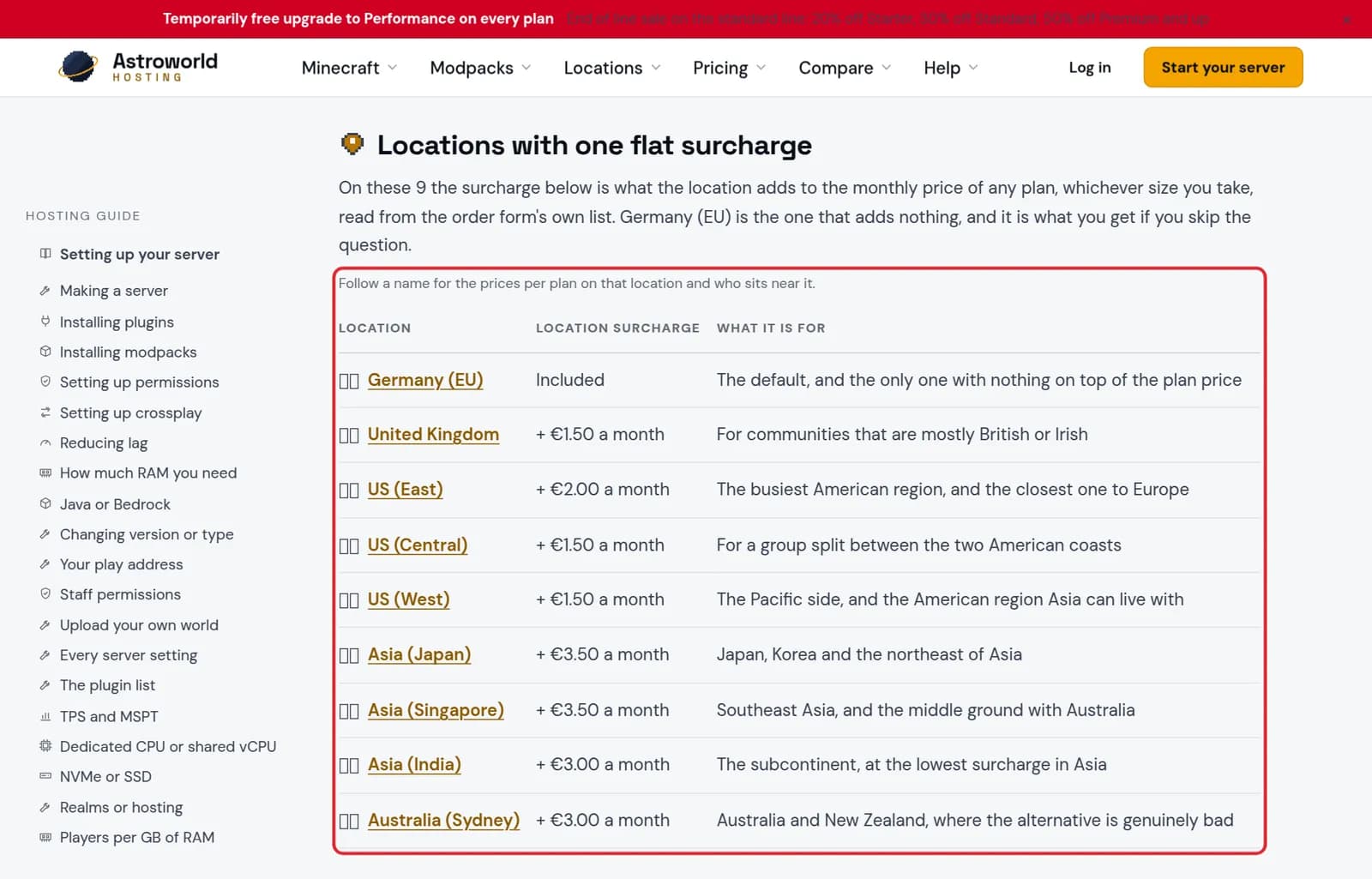Open the Asia (India) location link
1372x879 pixels.
pos(414,764)
